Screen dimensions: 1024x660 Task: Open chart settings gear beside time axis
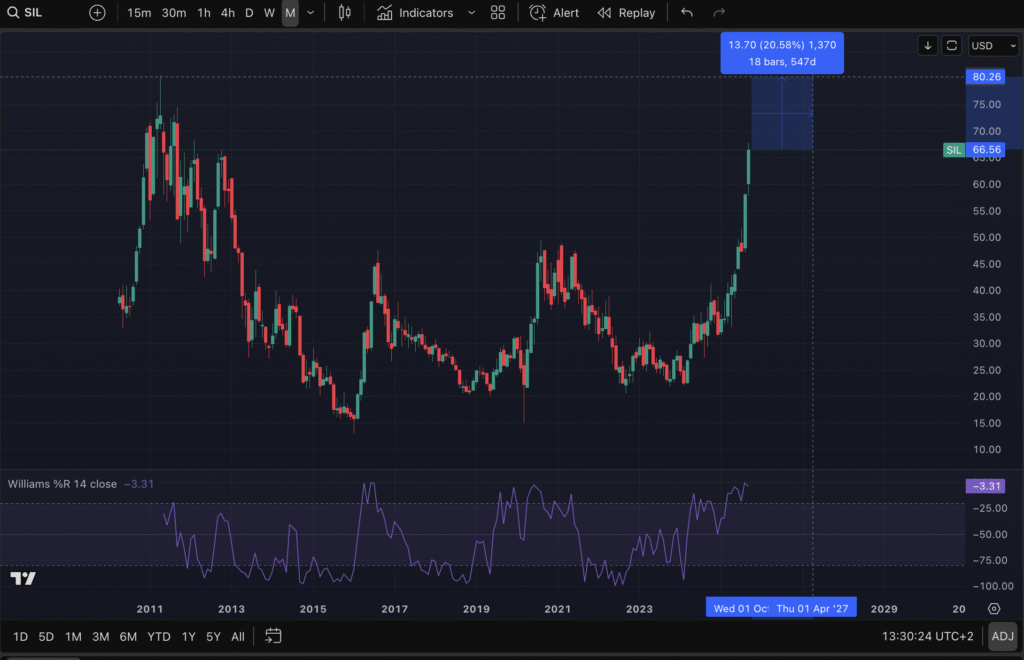(x=994, y=608)
